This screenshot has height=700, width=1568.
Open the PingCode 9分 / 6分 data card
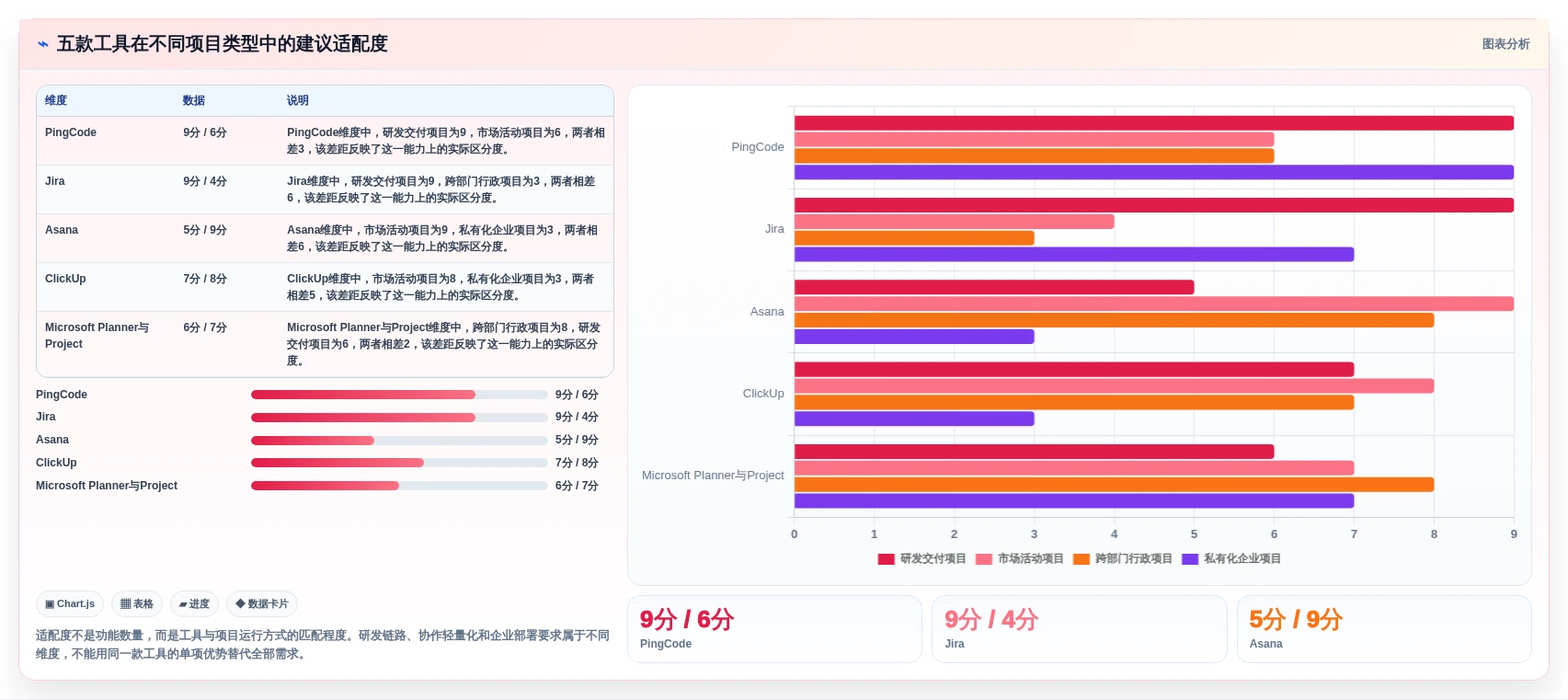774,629
